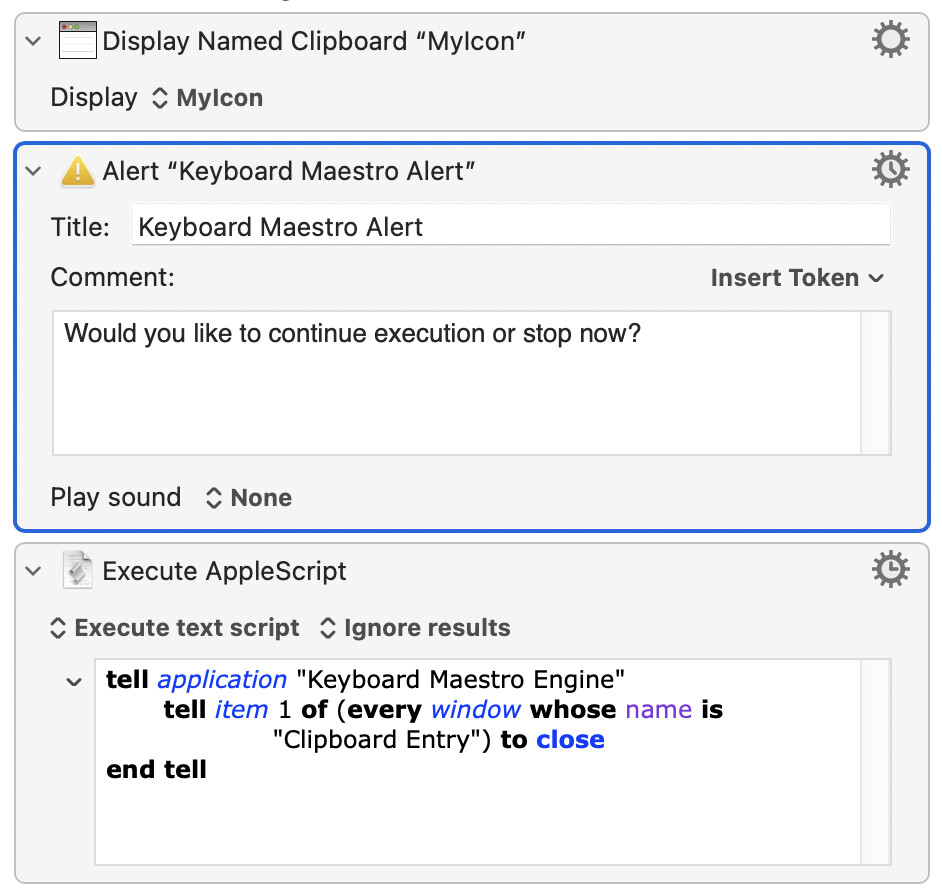Open gear menu for Execute AppleScript action
Image resolution: width=942 pixels, height=894 pixels.
(x=890, y=569)
